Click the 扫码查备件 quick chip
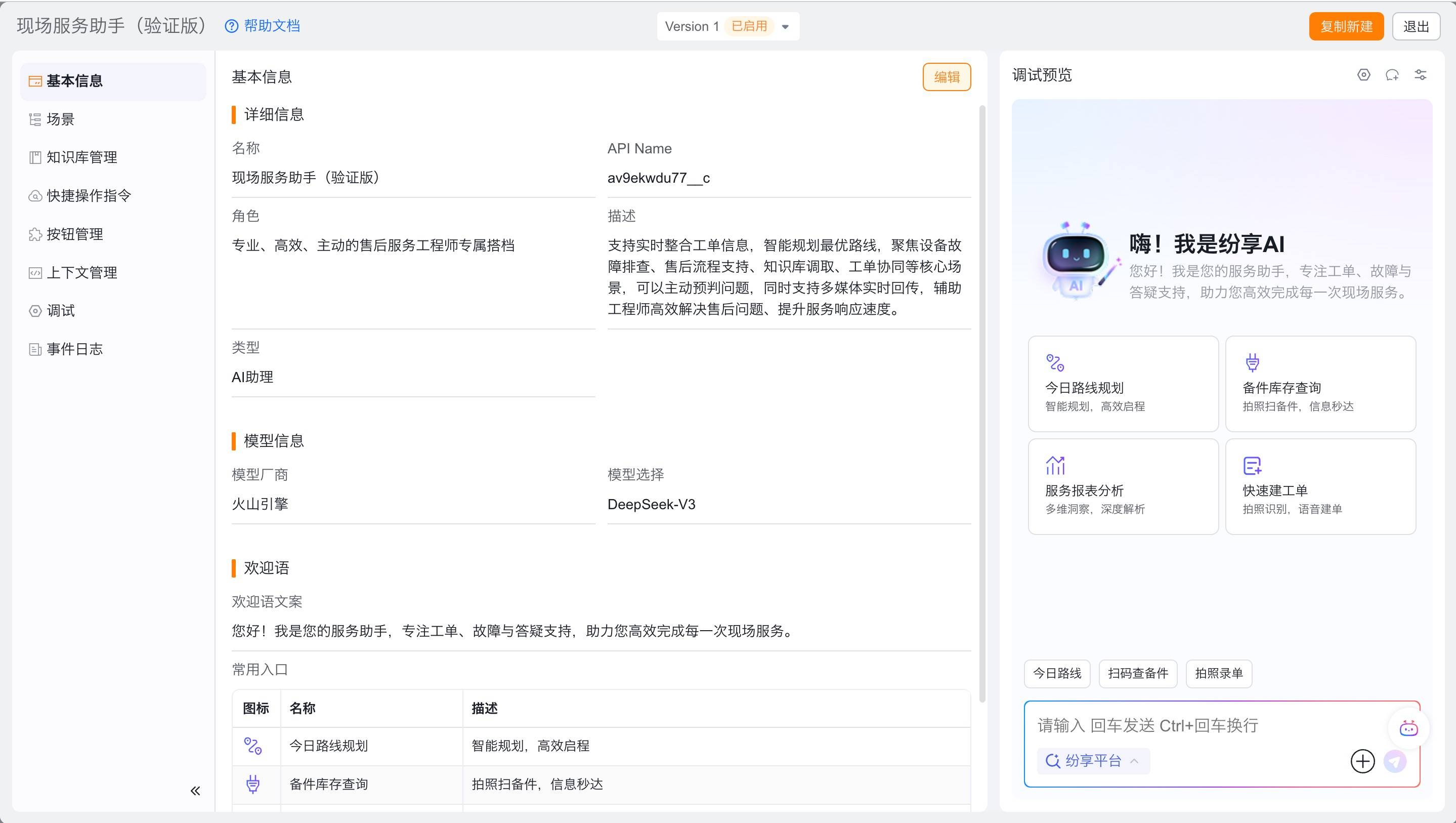The image size is (1456, 823). point(1137,673)
